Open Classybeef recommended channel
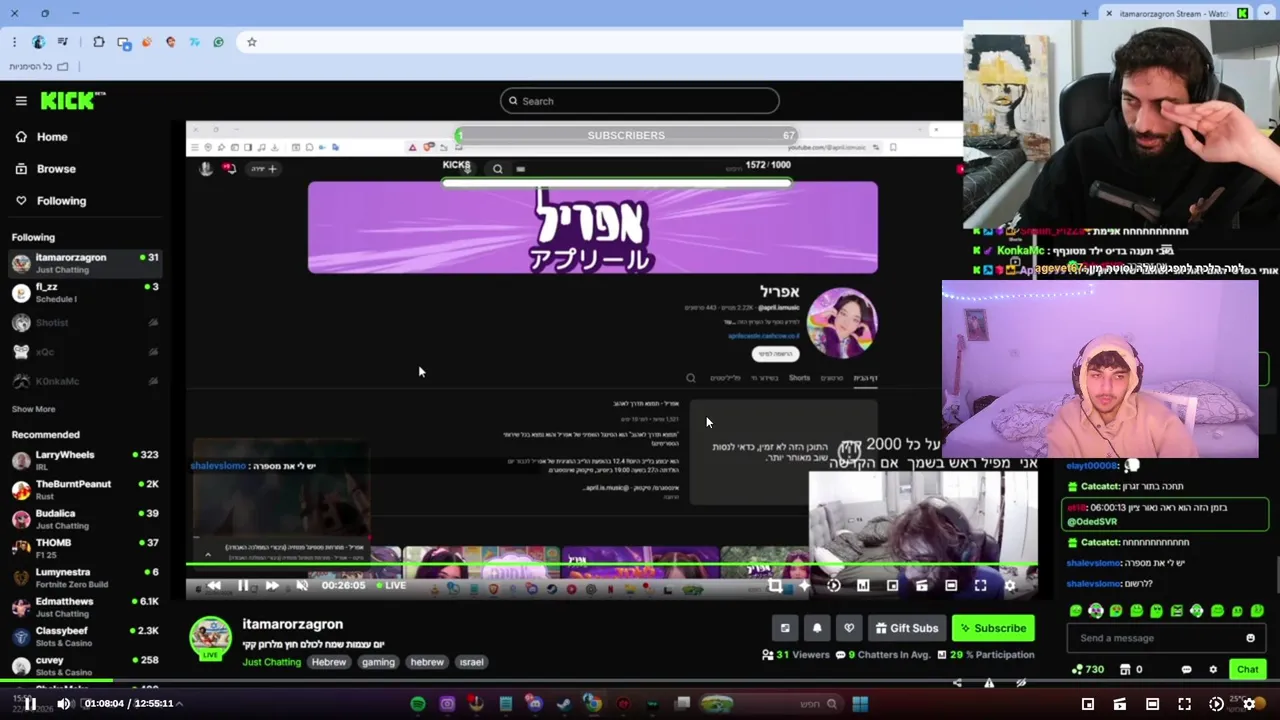The height and width of the screenshot is (720, 1280). 85,636
